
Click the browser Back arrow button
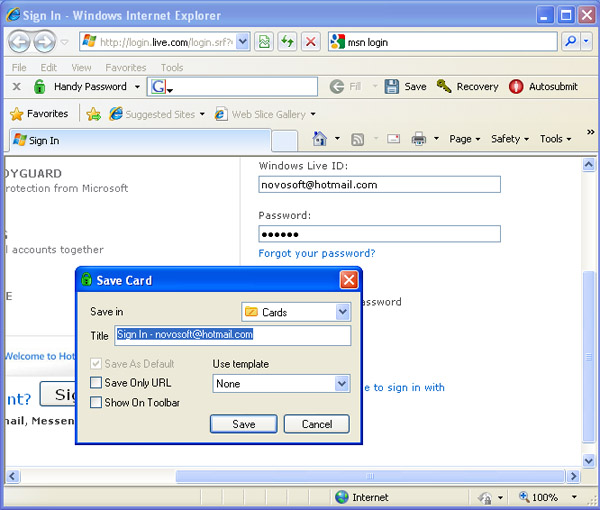click(19, 42)
